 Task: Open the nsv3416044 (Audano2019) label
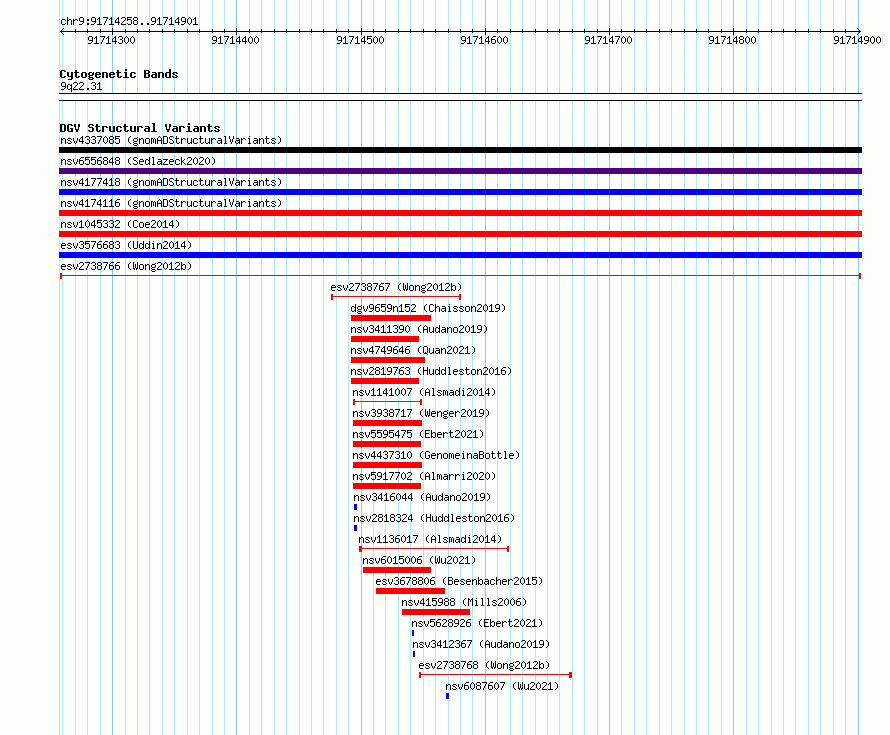(422, 497)
